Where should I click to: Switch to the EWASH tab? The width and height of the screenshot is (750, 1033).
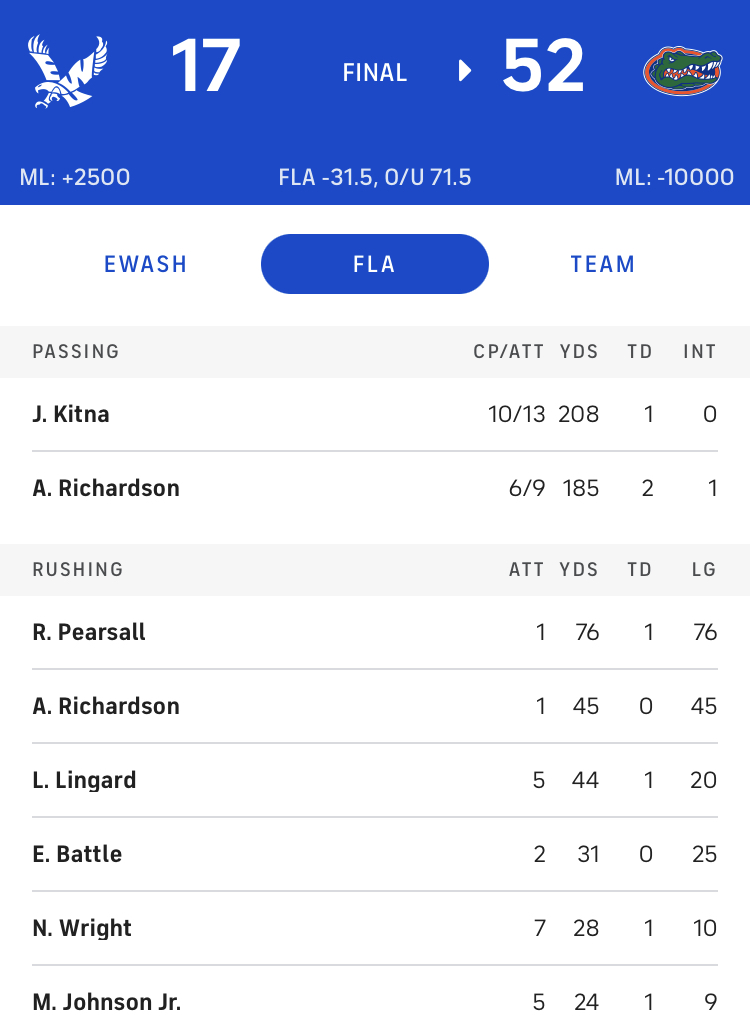coord(146,264)
